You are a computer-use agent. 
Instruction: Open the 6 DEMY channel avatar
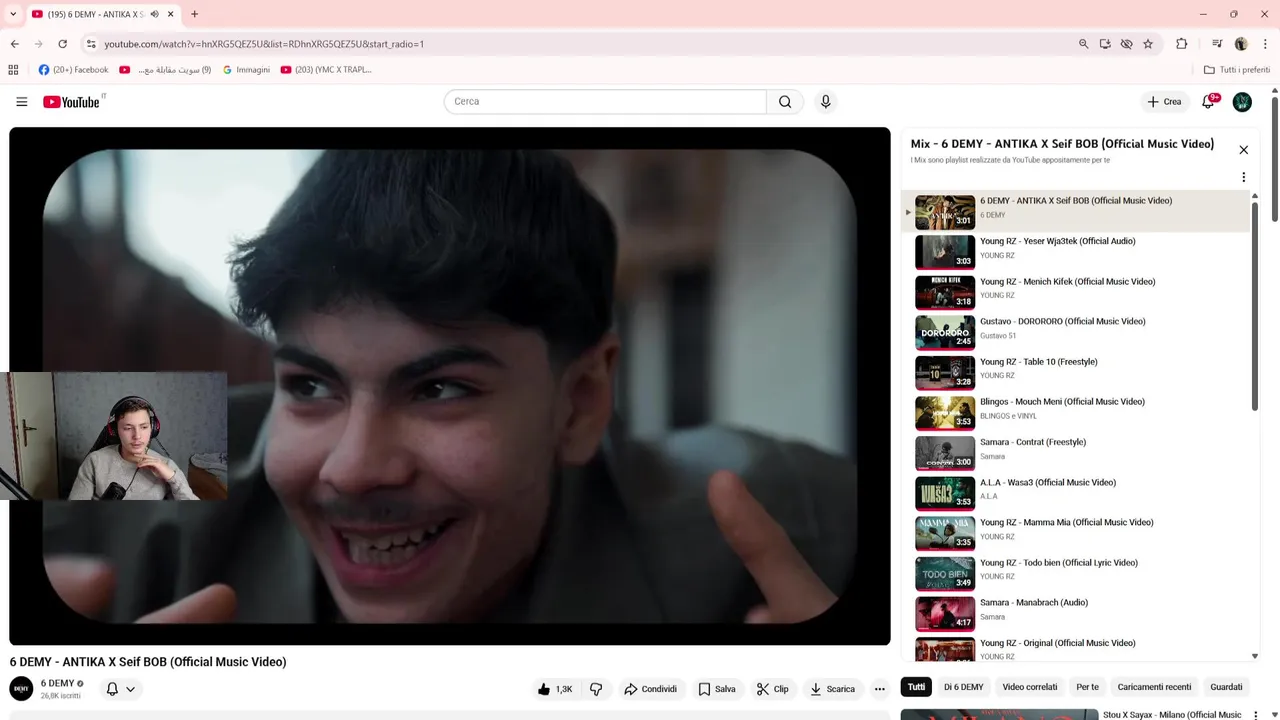click(21, 688)
